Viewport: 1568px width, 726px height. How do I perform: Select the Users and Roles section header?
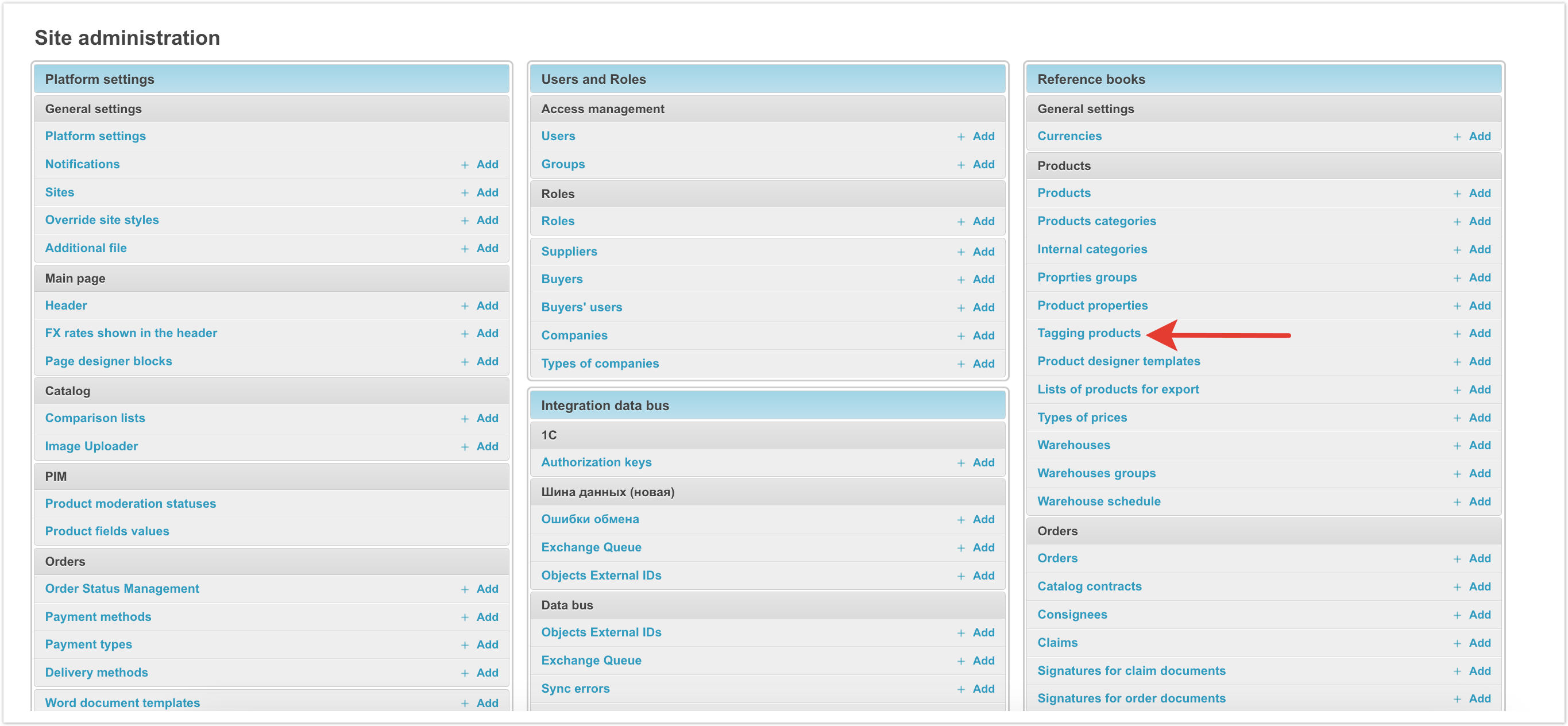(593, 79)
